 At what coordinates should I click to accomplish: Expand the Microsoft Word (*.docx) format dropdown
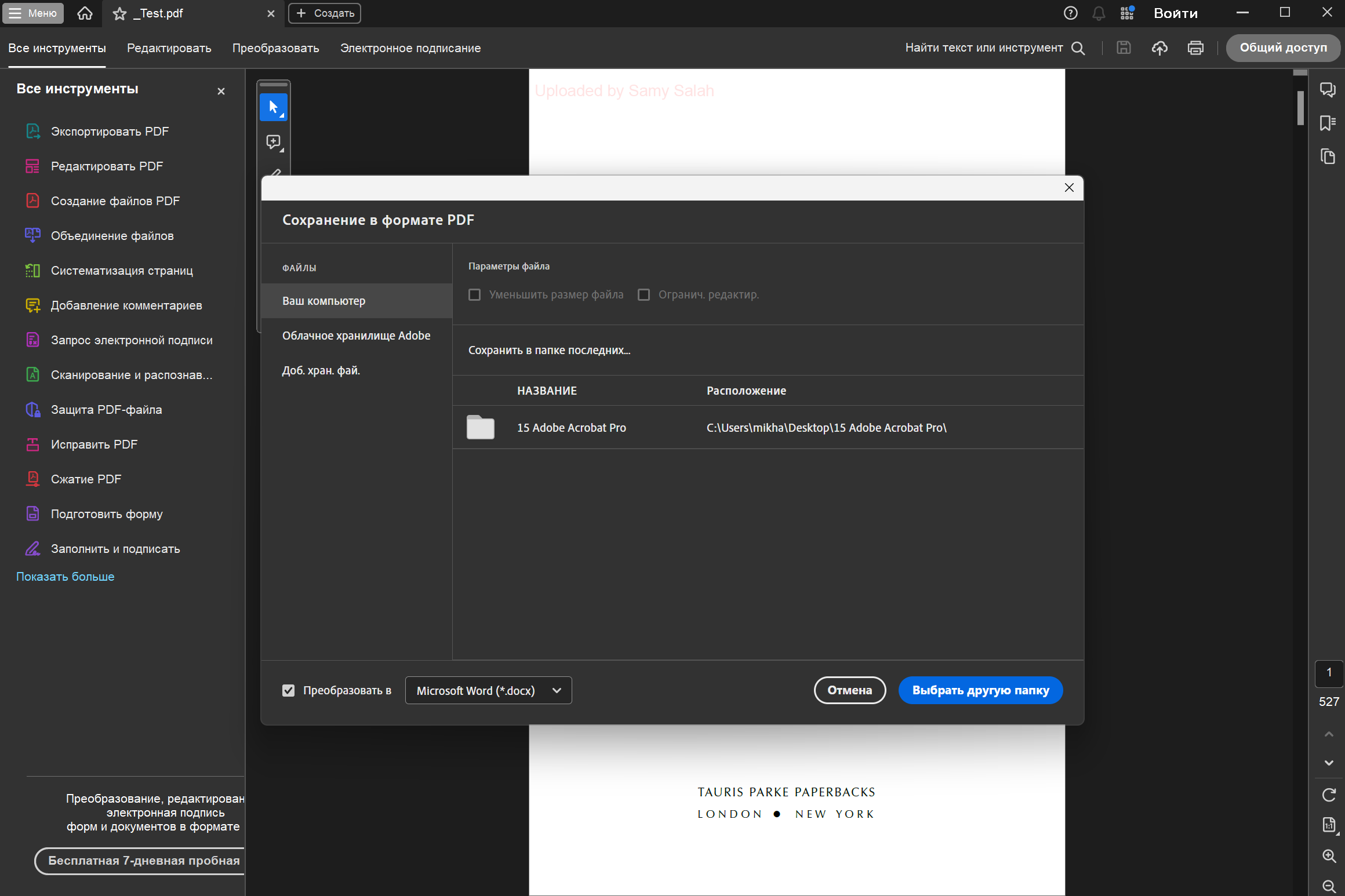tap(488, 690)
